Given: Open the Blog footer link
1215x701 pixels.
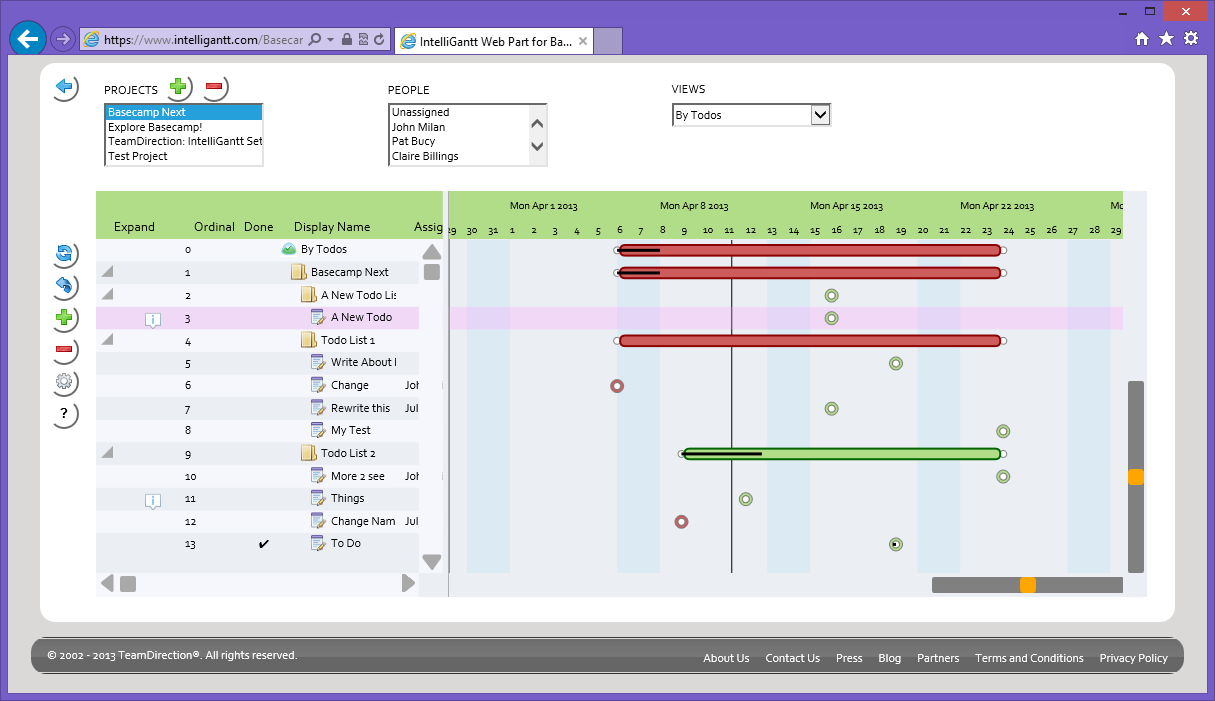Looking at the screenshot, I should (x=890, y=658).
